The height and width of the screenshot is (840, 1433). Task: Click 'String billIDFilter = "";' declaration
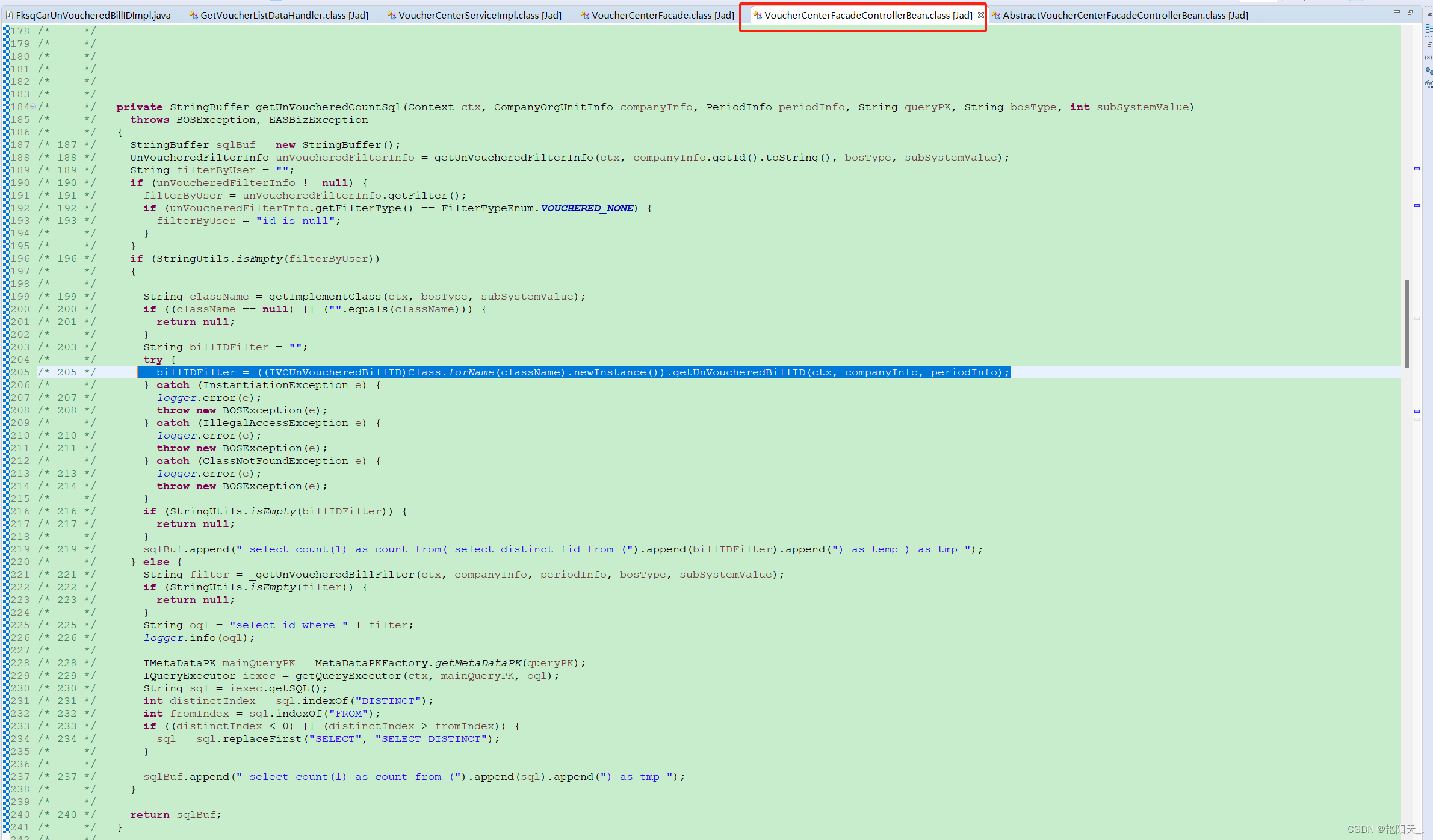(x=225, y=347)
